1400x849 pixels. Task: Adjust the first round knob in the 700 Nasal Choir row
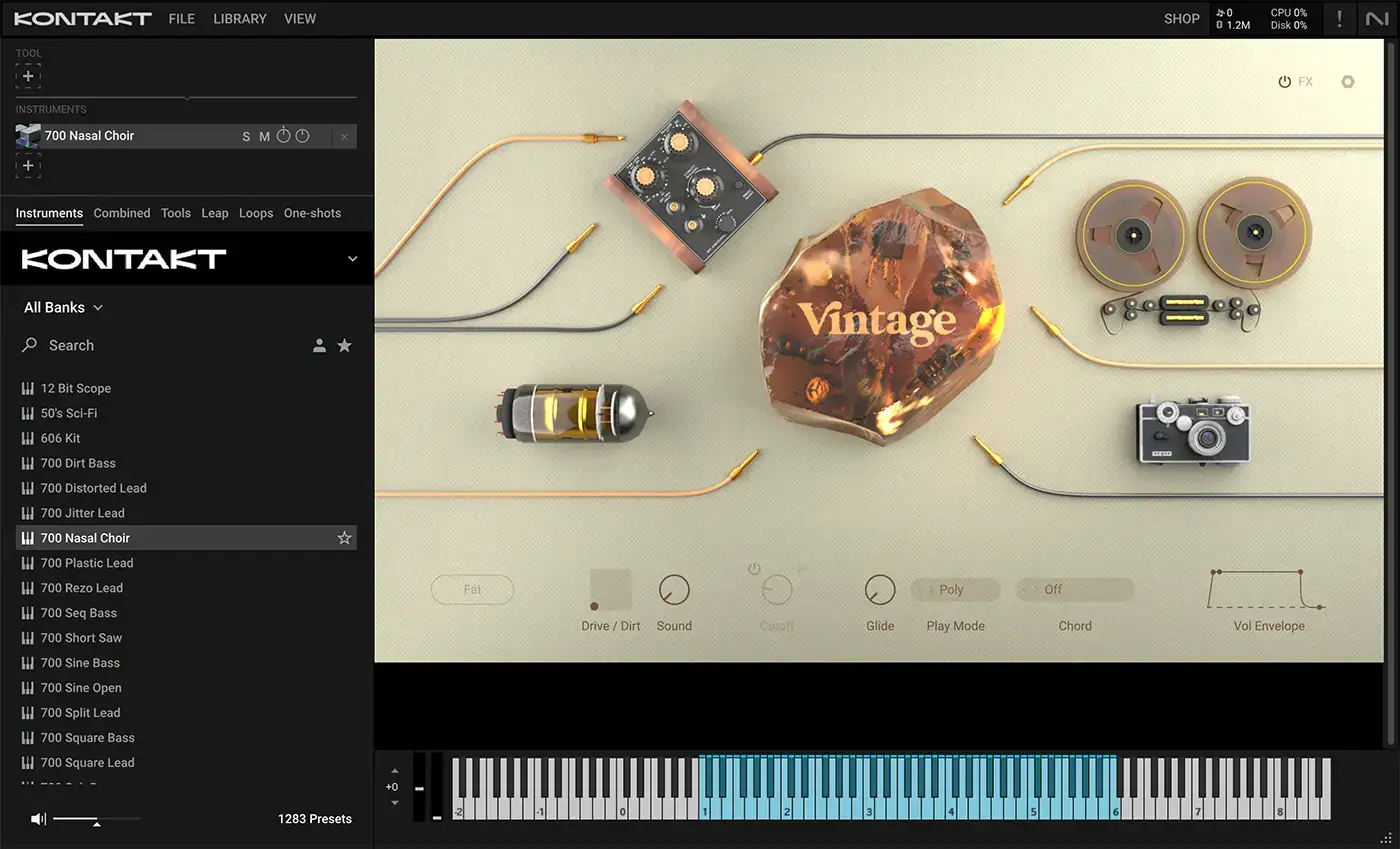pos(283,136)
